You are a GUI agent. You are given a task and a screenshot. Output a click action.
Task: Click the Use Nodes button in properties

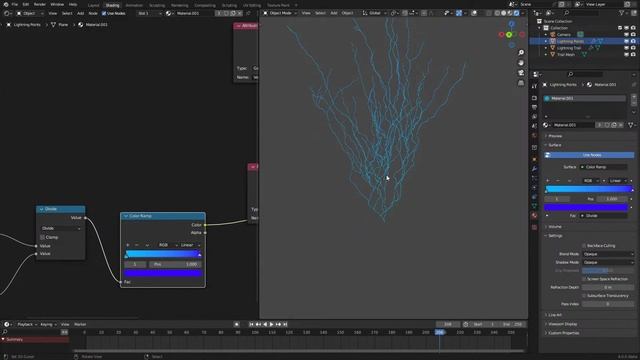[589, 155]
